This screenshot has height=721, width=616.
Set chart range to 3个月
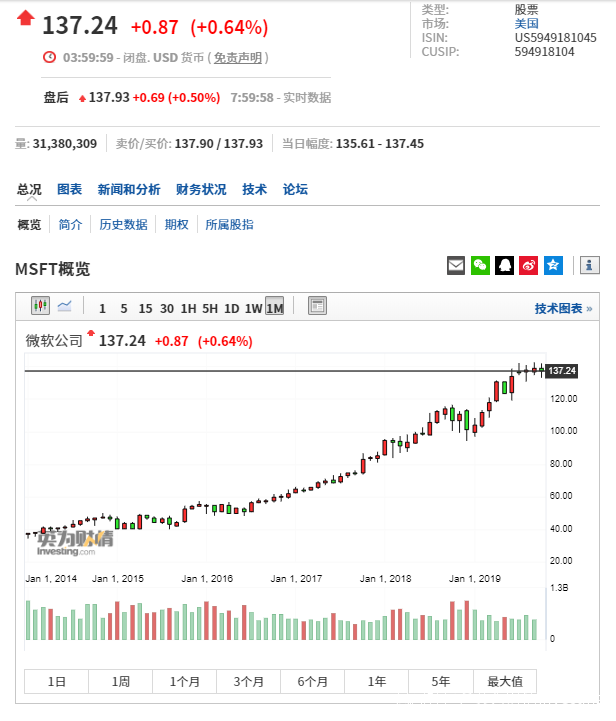(x=248, y=681)
